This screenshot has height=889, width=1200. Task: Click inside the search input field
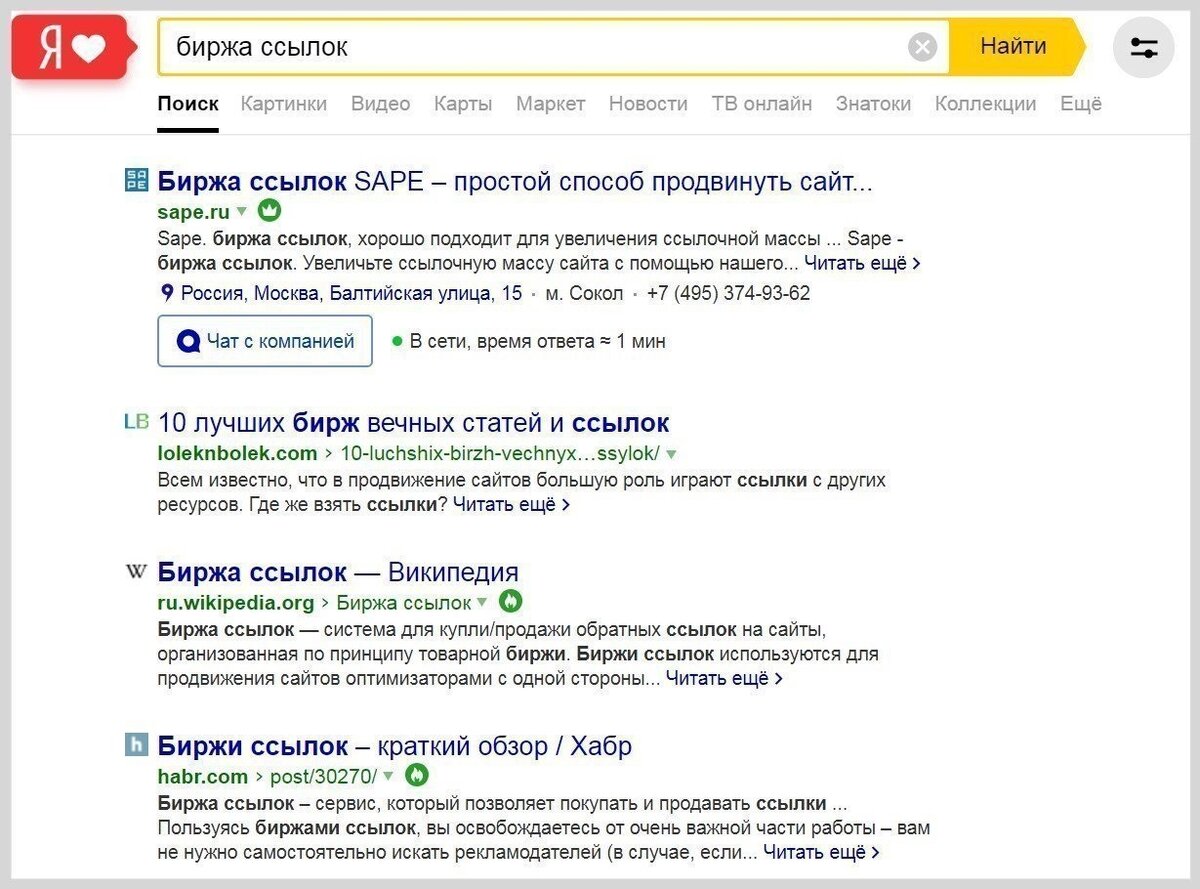550,46
